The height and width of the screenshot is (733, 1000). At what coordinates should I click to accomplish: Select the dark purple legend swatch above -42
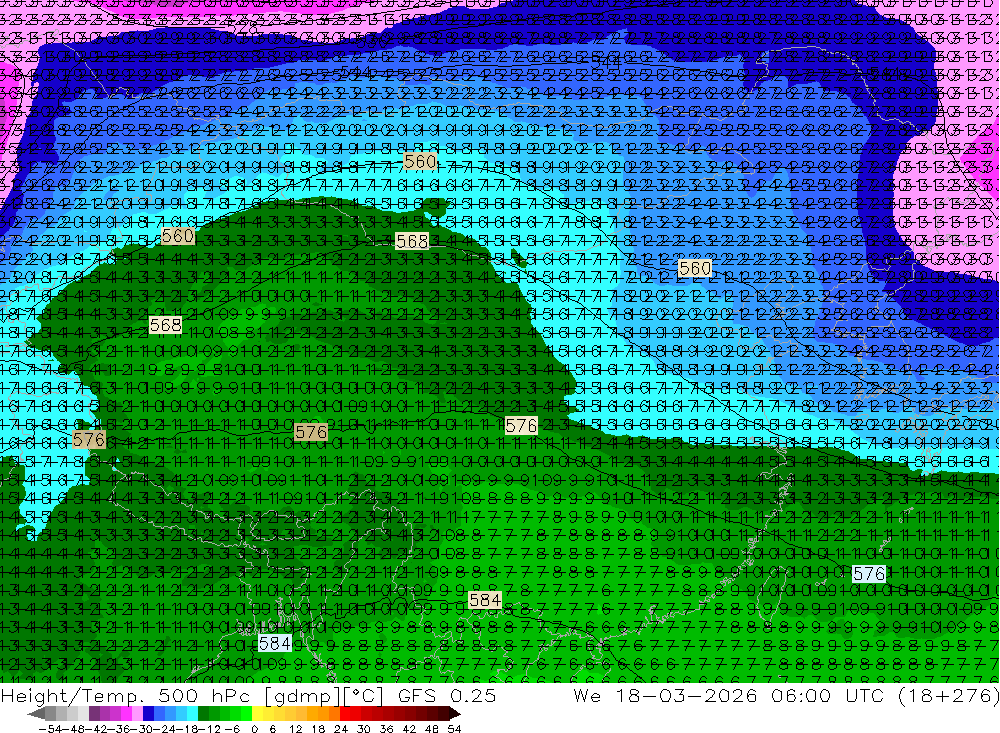94,714
